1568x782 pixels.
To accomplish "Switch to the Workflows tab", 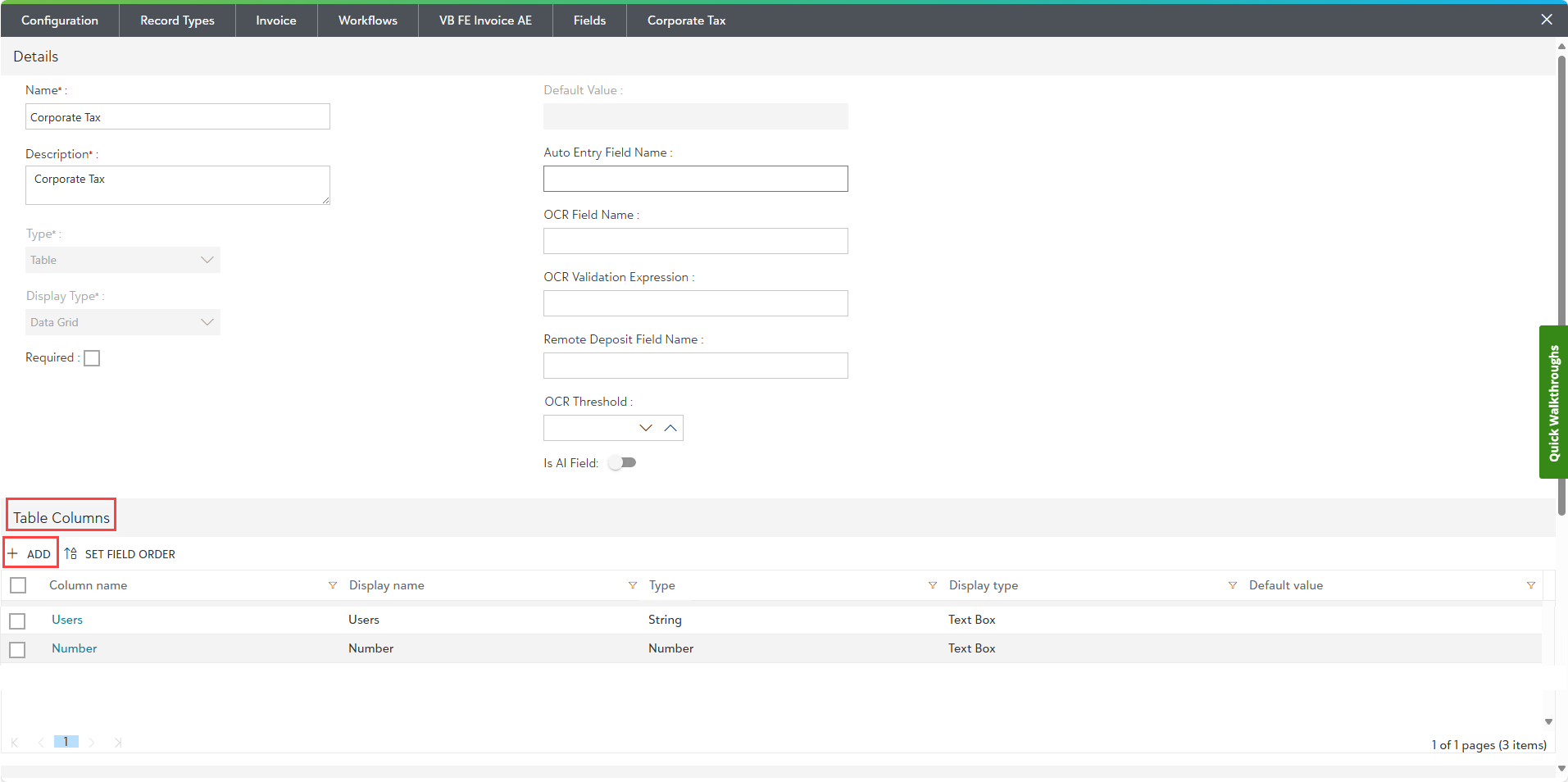I will tap(368, 20).
